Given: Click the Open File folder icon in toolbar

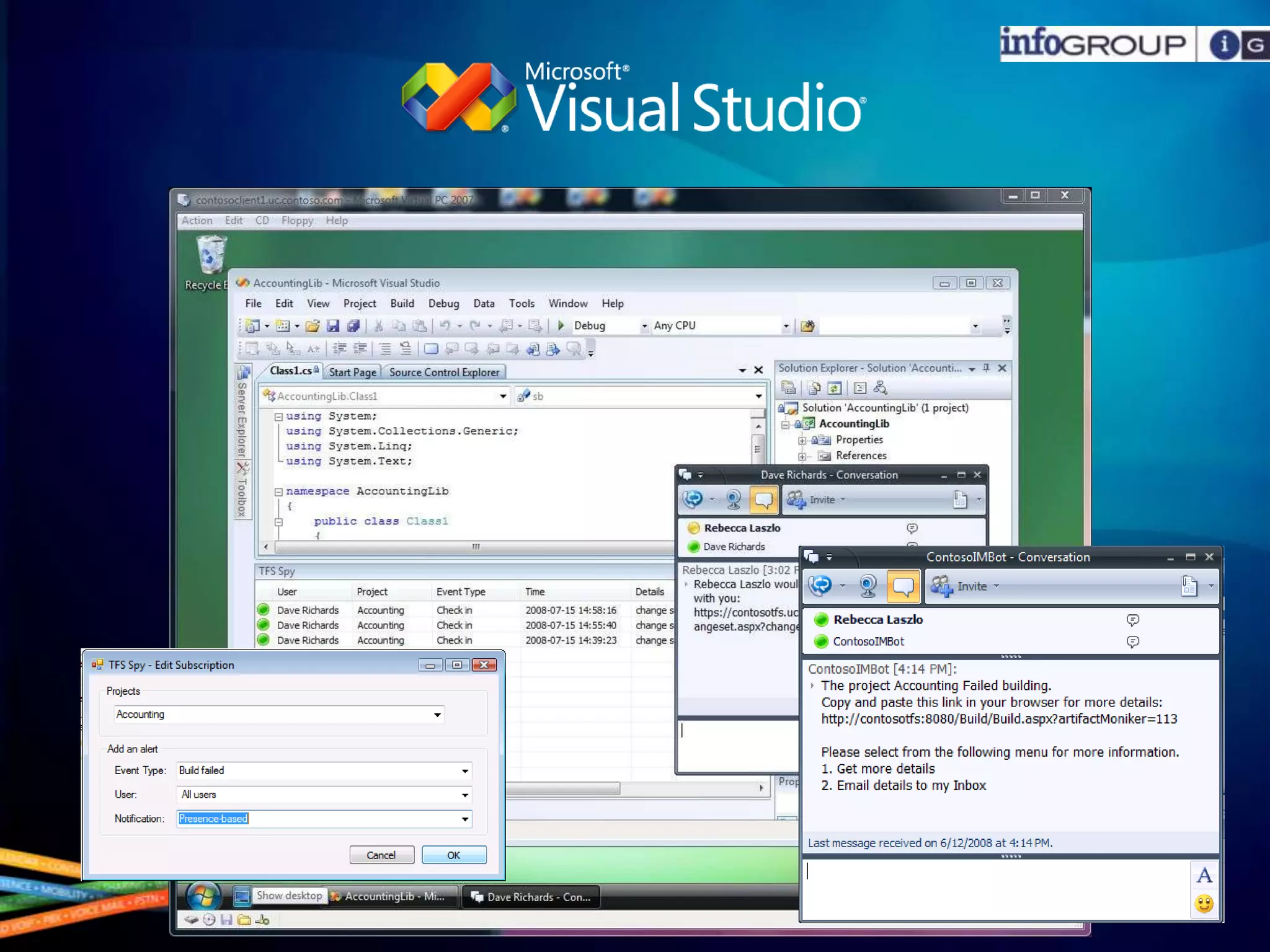Looking at the screenshot, I should click(313, 326).
